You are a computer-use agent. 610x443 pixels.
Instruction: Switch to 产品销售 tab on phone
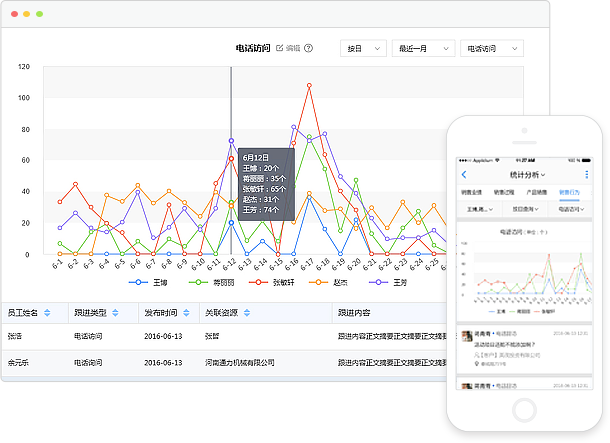coord(535,192)
